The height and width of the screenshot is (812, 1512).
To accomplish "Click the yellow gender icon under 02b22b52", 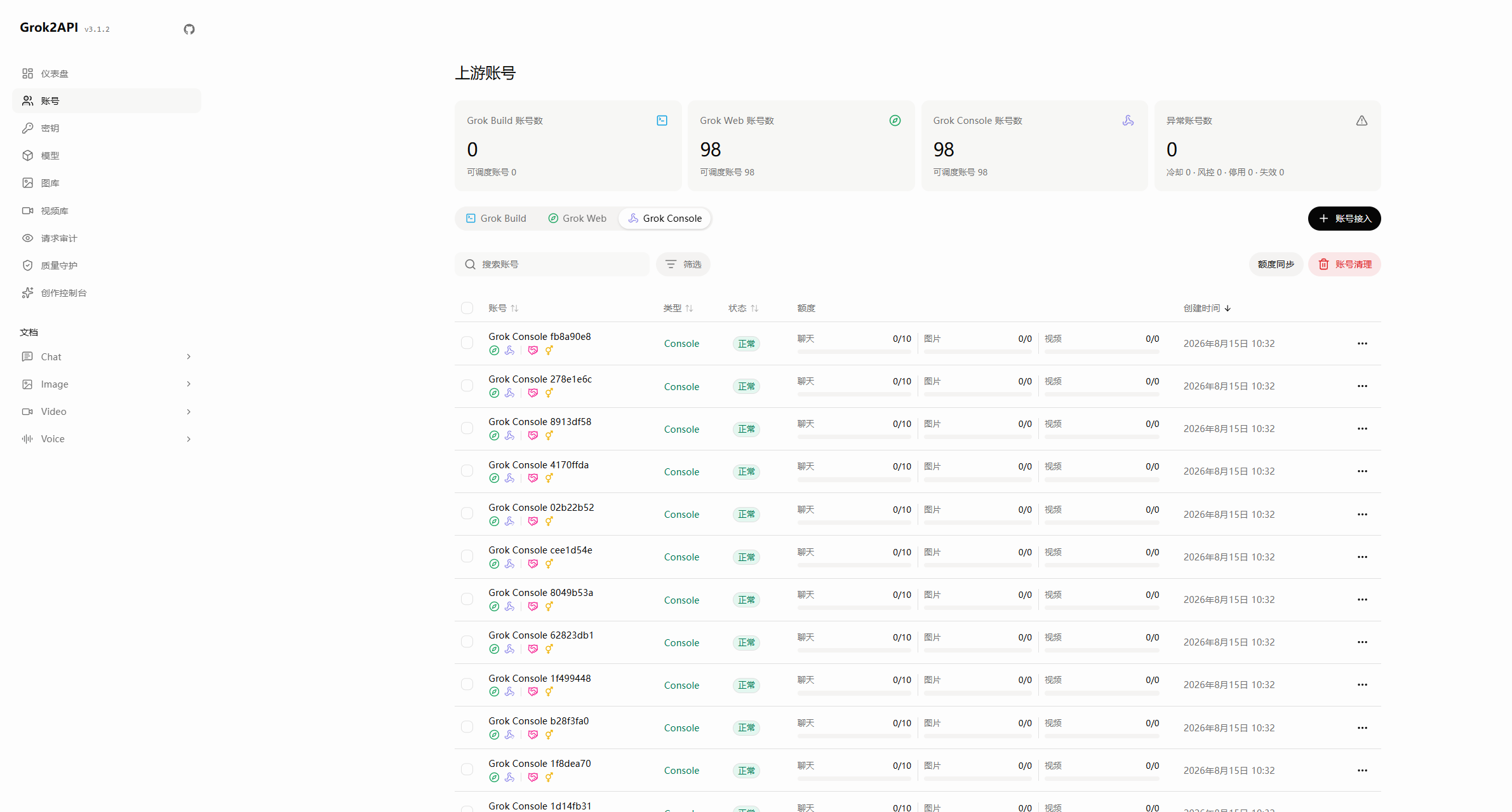I will pyautogui.click(x=549, y=522).
